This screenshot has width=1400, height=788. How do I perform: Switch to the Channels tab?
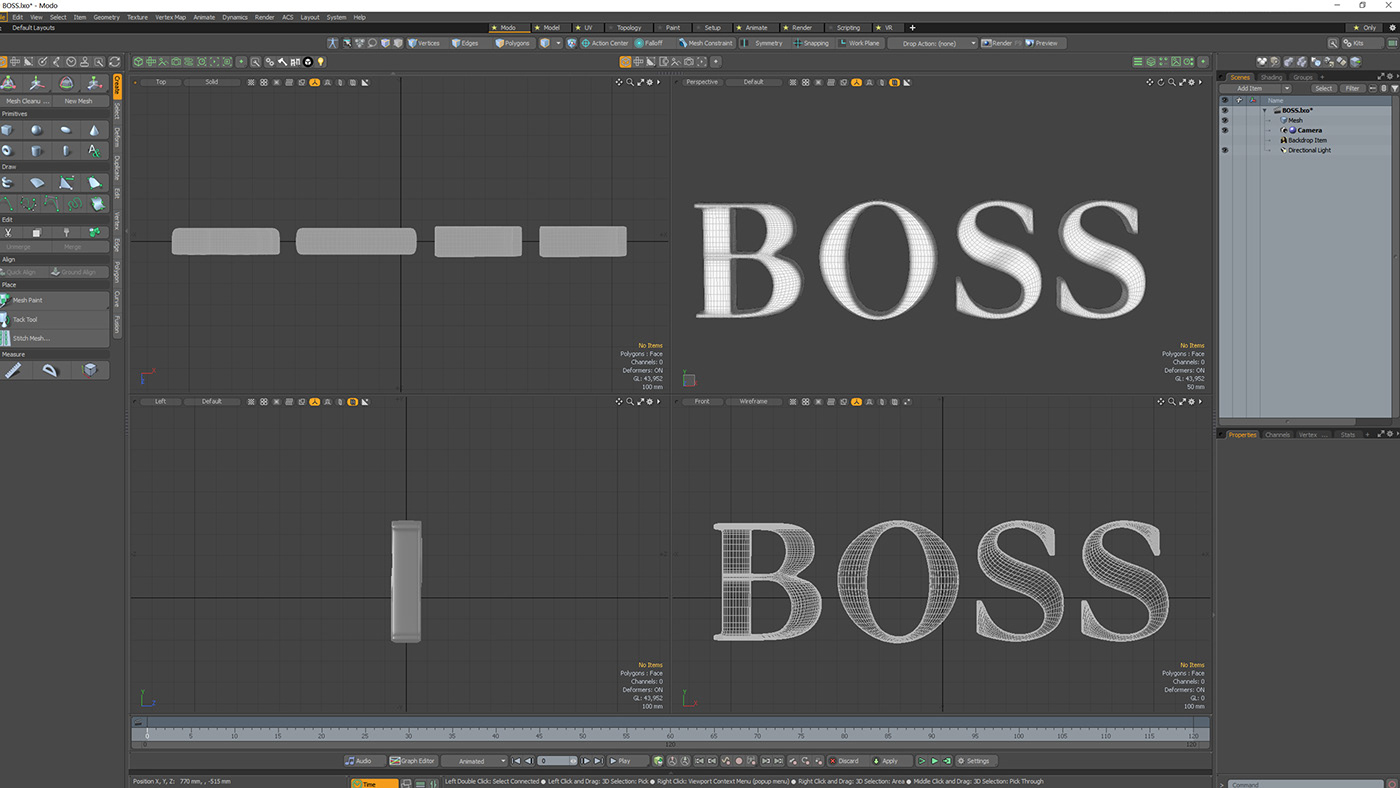coord(1277,435)
